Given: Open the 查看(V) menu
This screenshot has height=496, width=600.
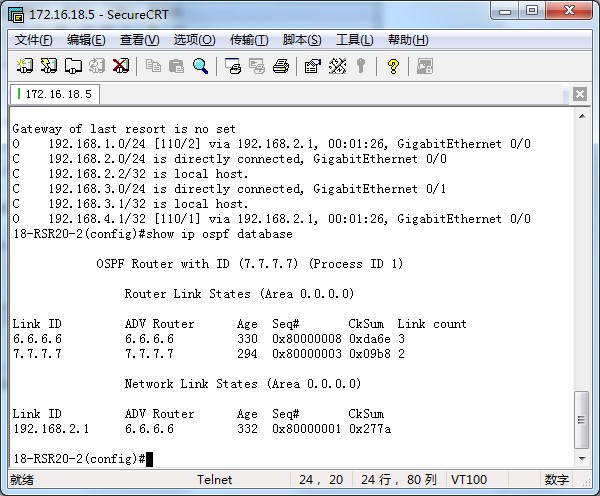Looking at the screenshot, I should [x=139, y=40].
